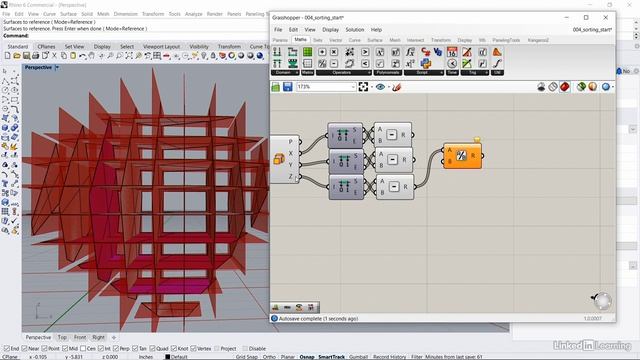Switch to the Vector ribbon tab

click(336, 40)
